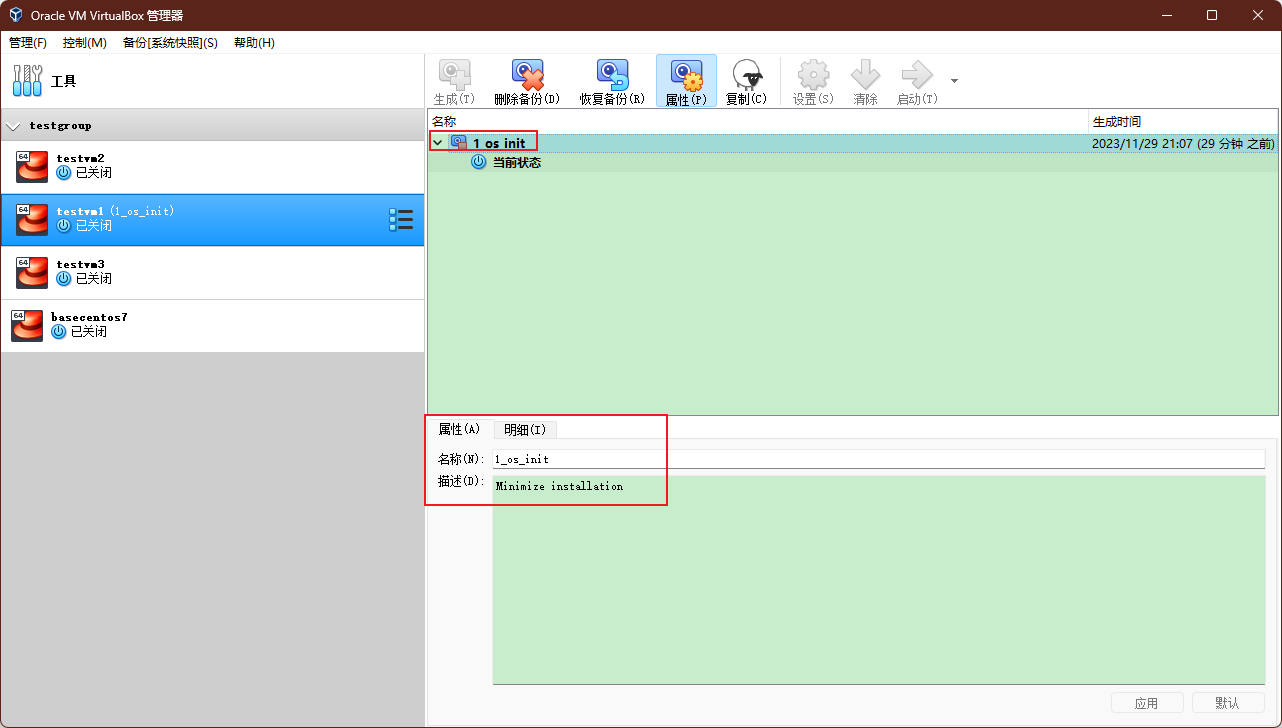Open the 备份[系统快照](S) menu
Image resolution: width=1282 pixels, height=728 pixels.
click(x=170, y=43)
